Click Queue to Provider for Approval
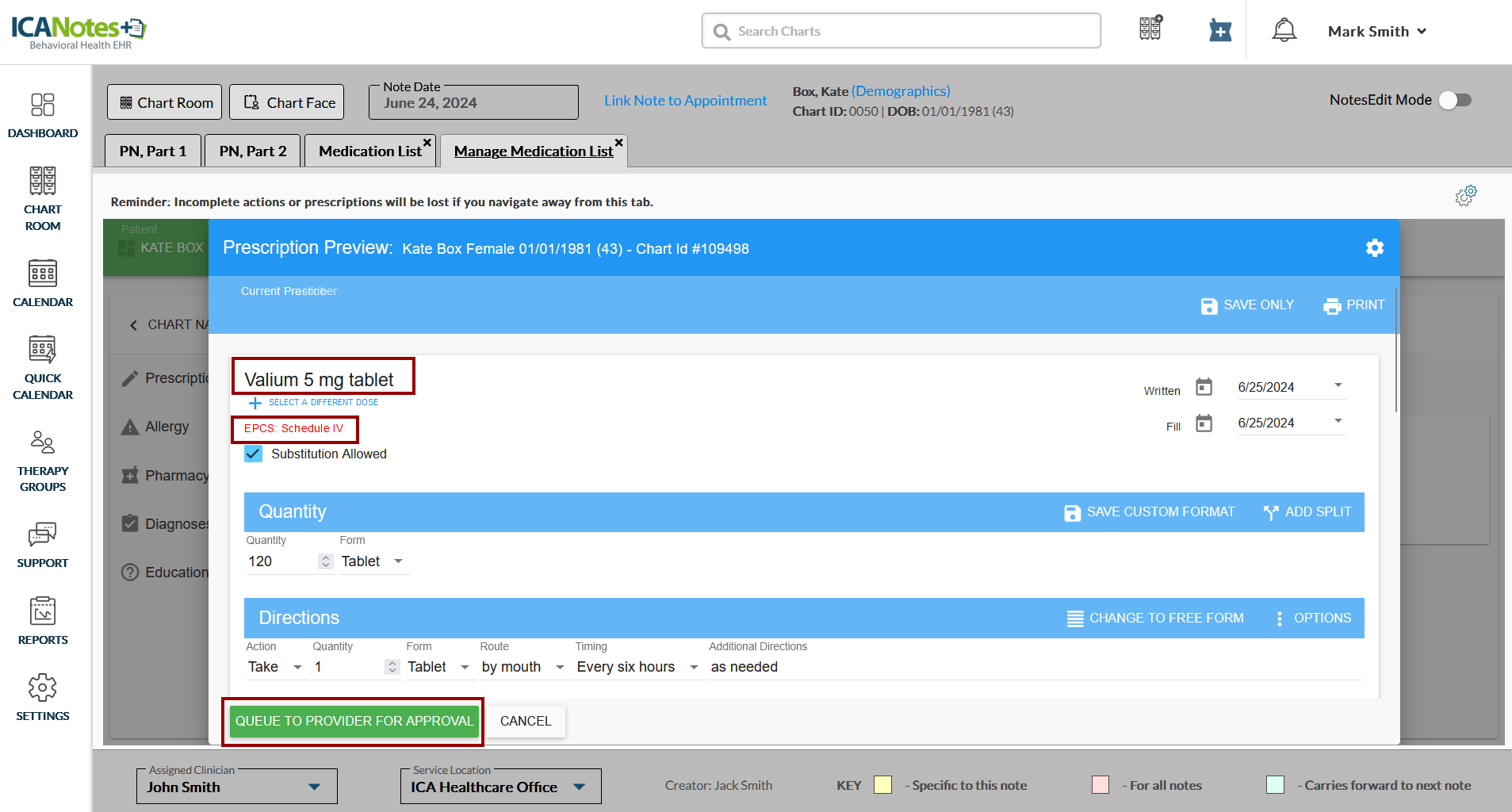1512x812 pixels. click(354, 721)
